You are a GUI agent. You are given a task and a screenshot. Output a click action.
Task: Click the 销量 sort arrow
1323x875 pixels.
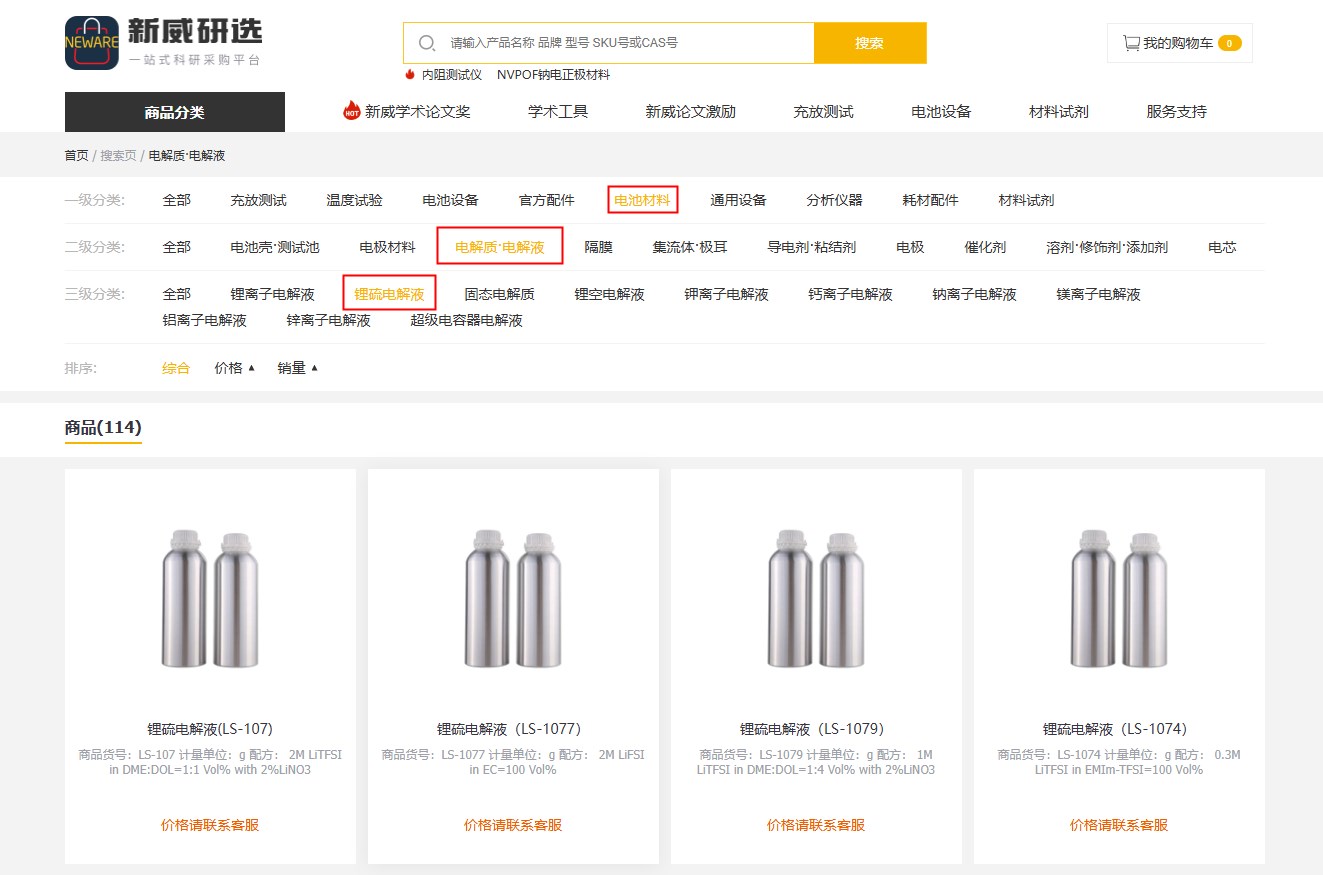click(314, 368)
